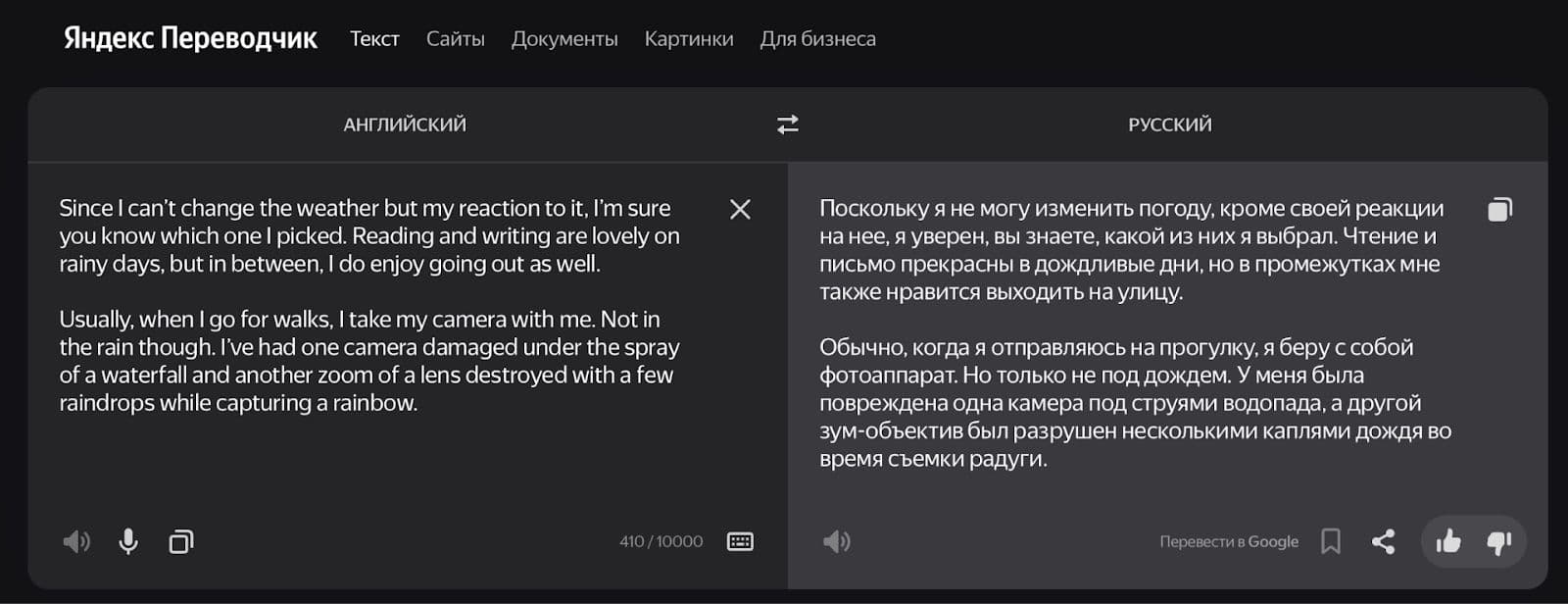This screenshot has width=1568, height=604.
Task: Bookmark this translation
Action: pyautogui.click(x=1330, y=541)
